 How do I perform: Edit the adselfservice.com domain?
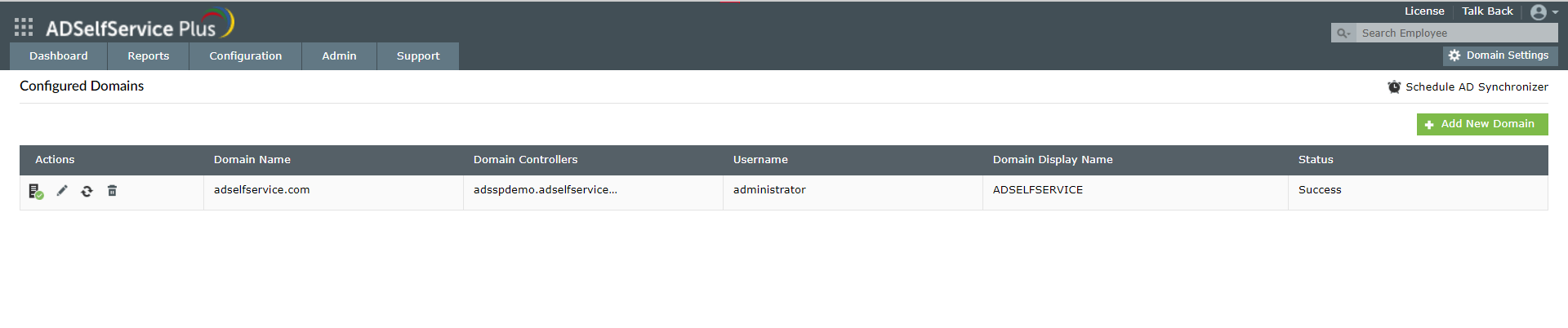click(62, 190)
